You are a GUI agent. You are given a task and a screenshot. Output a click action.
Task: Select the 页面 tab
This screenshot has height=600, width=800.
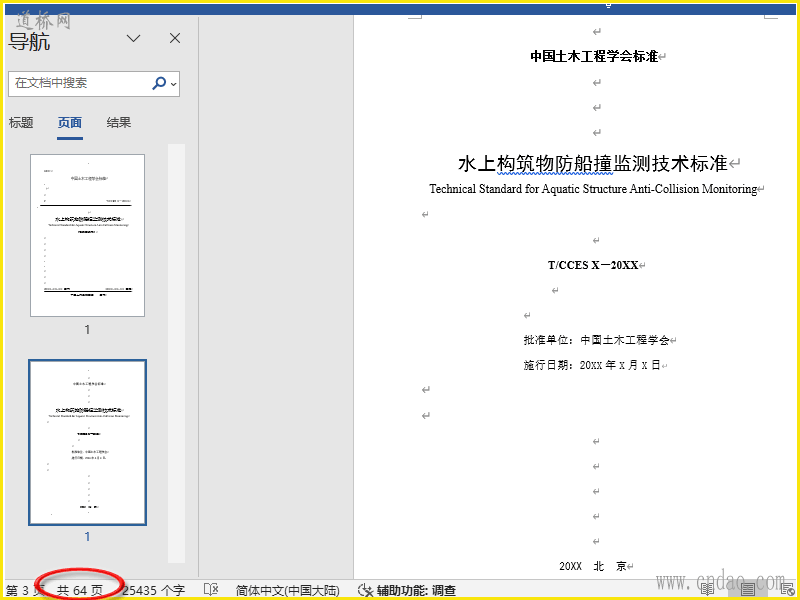point(70,123)
